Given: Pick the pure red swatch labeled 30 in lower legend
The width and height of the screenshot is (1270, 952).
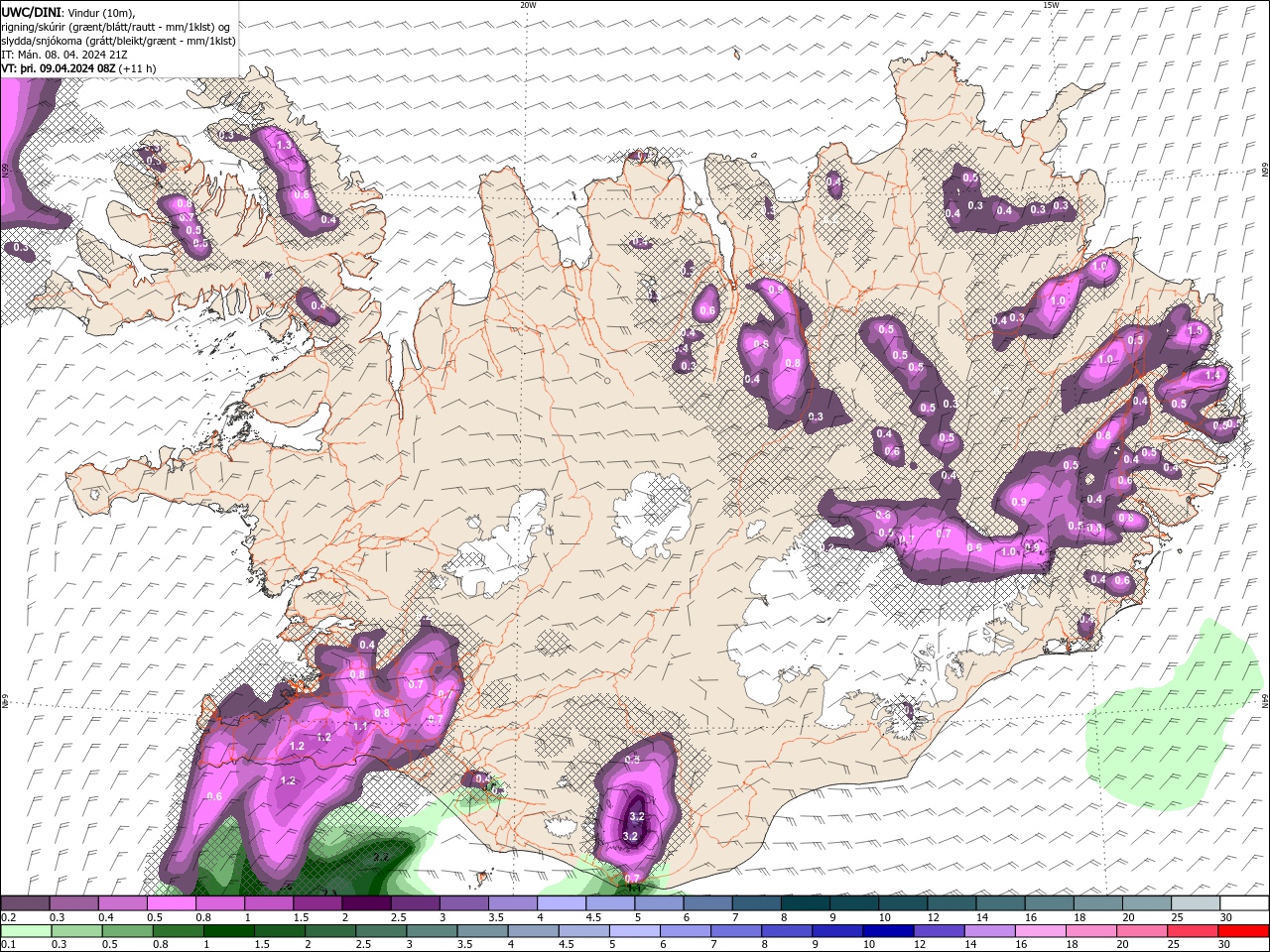Looking at the screenshot, I should (x=1243, y=931).
